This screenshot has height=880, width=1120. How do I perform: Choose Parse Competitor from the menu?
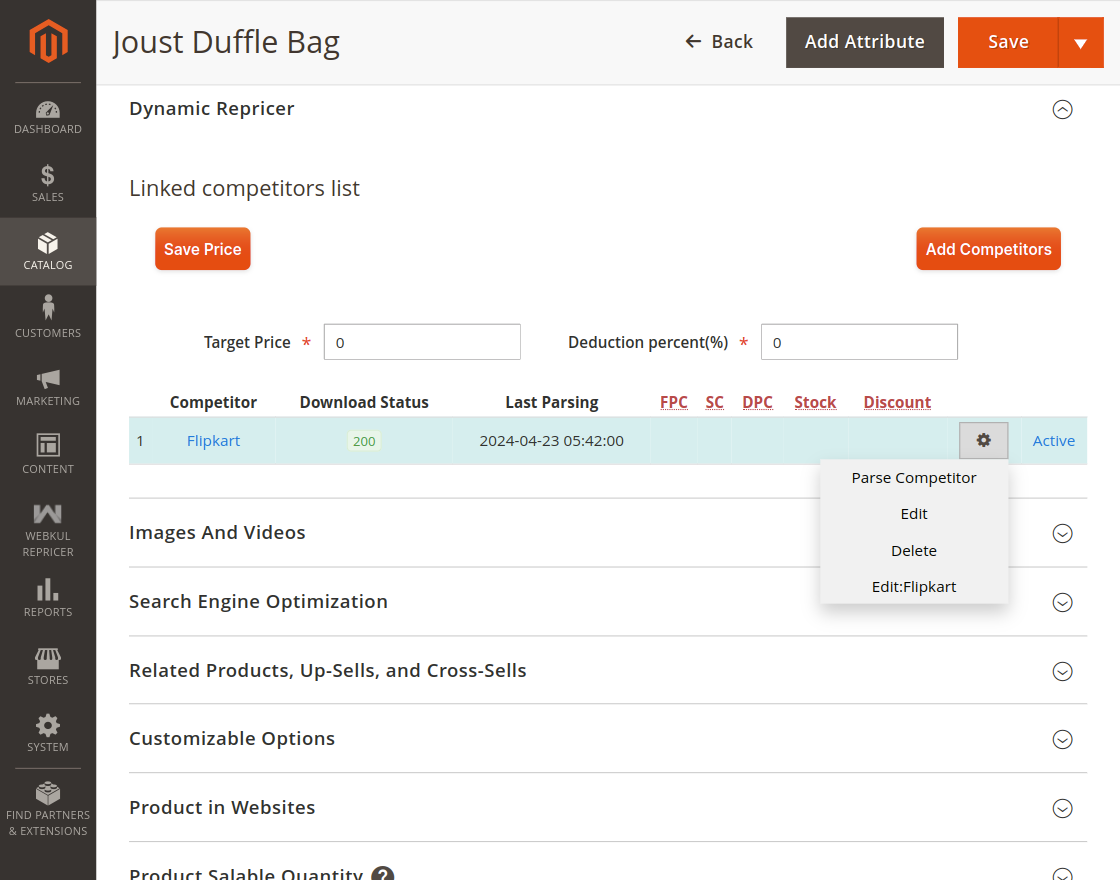pos(913,478)
